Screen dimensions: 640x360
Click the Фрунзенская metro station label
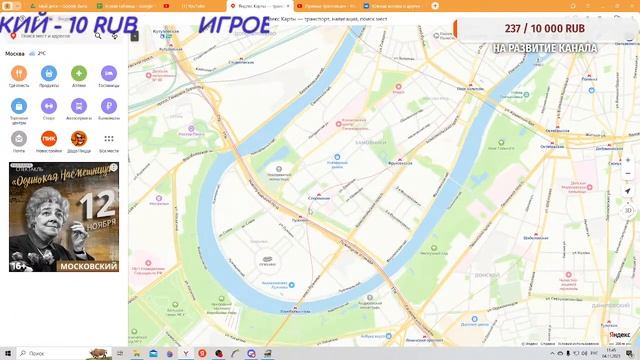[x=400, y=162]
